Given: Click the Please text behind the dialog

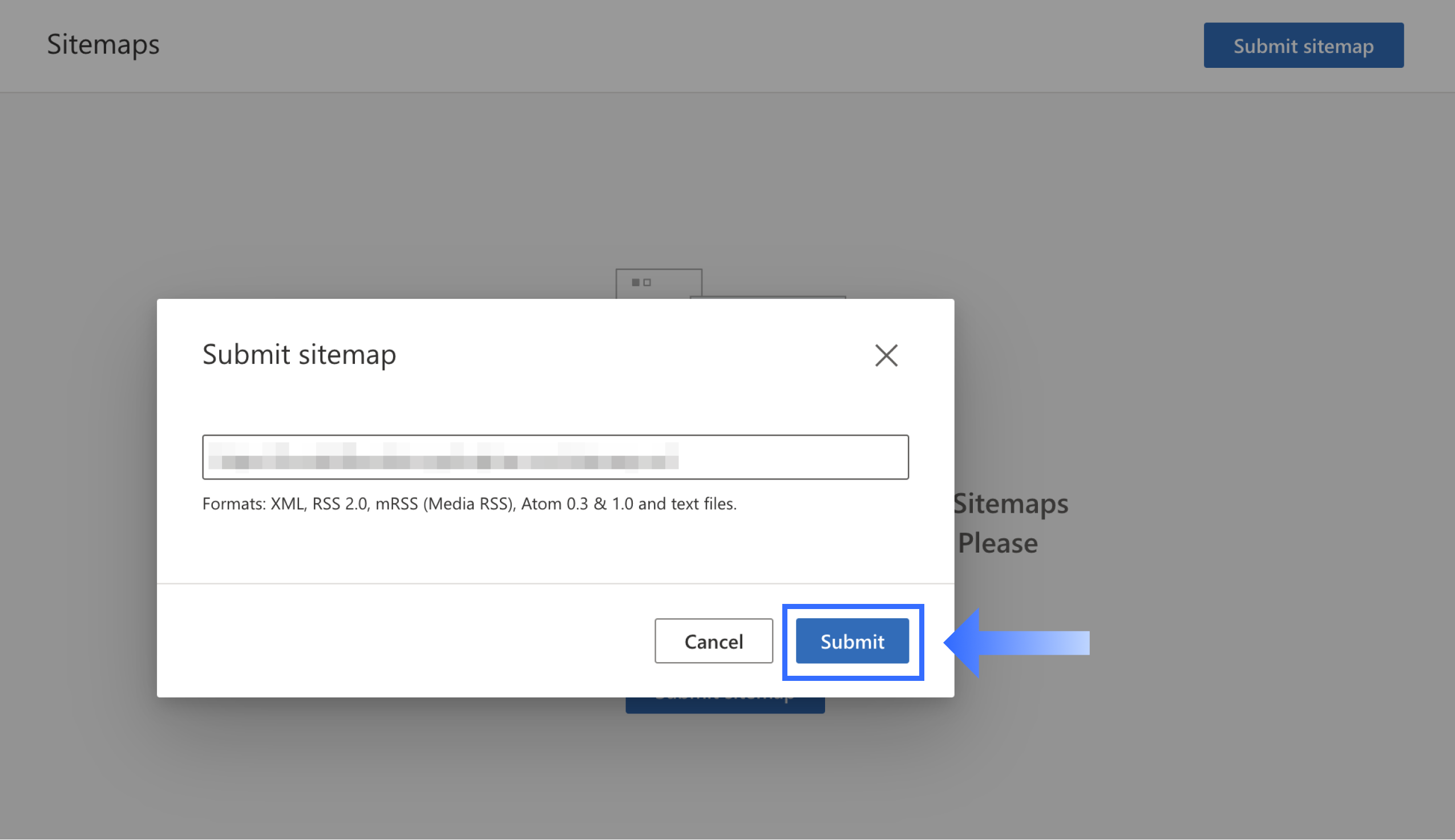Looking at the screenshot, I should pyautogui.click(x=997, y=543).
